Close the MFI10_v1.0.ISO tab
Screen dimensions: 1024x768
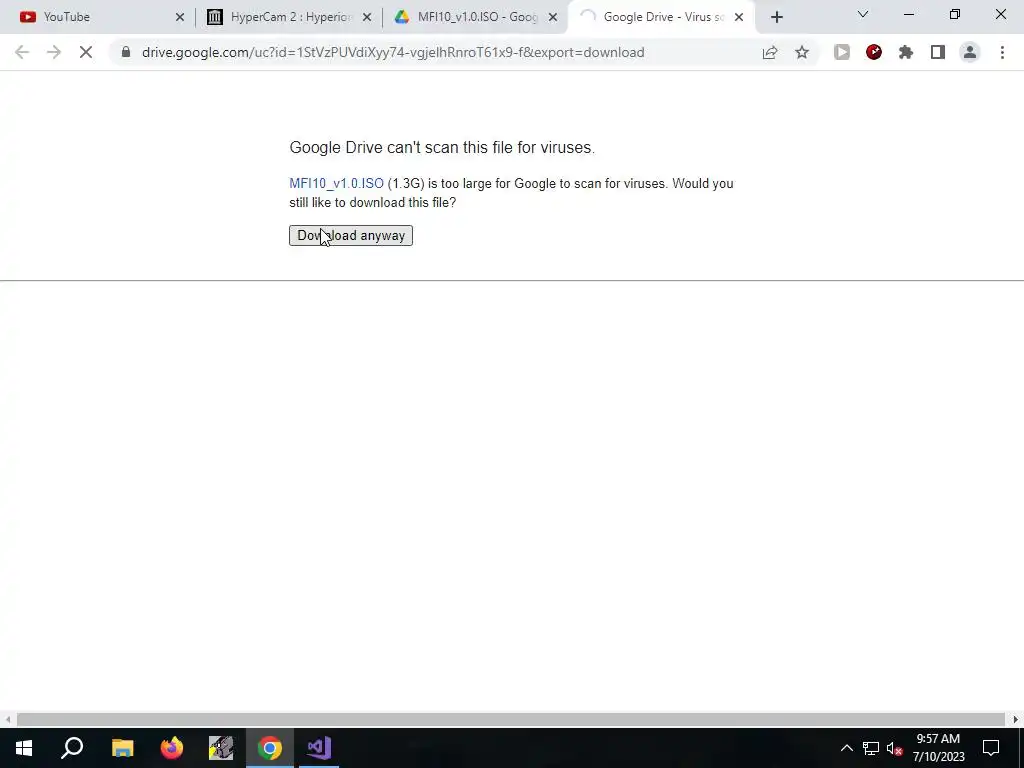point(553,17)
